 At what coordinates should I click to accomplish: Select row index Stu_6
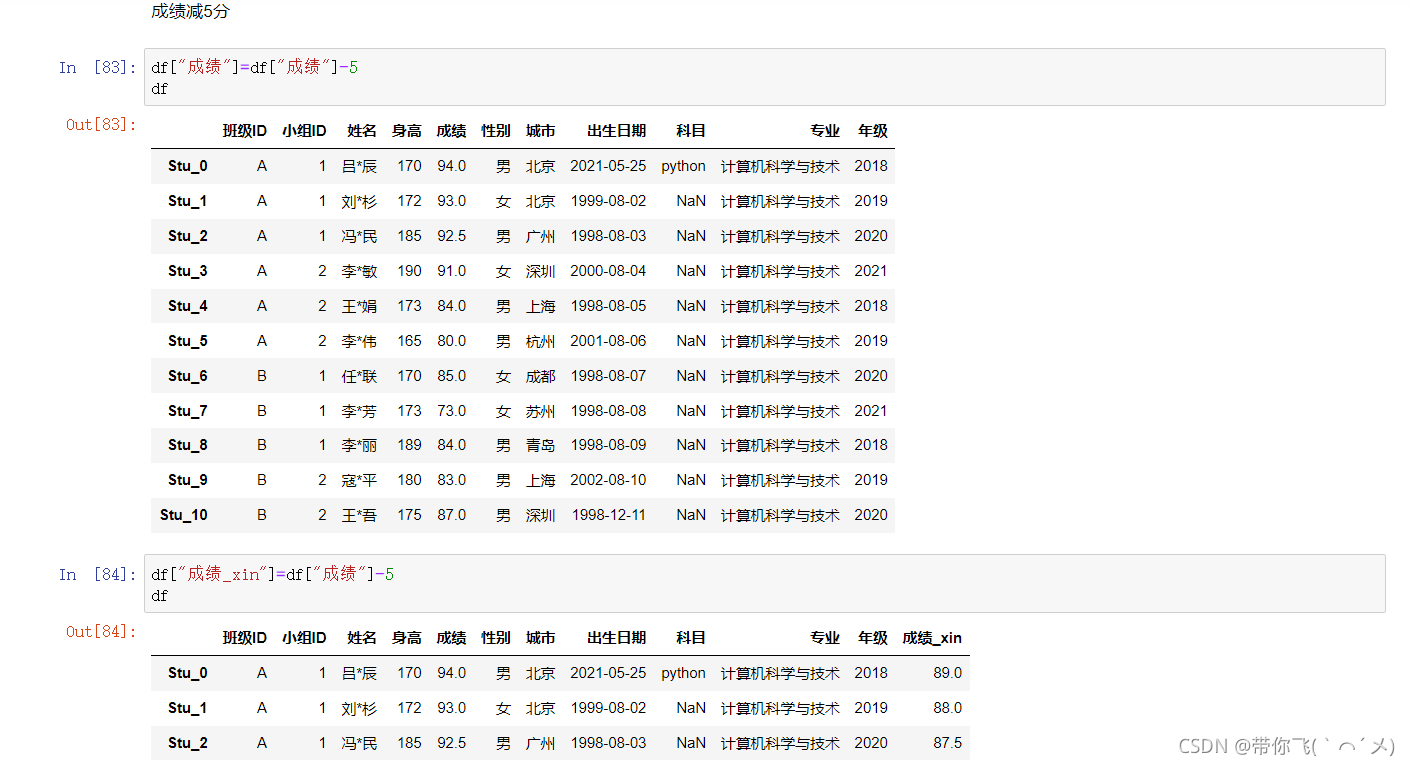pyautogui.click(x=188, y=376)
